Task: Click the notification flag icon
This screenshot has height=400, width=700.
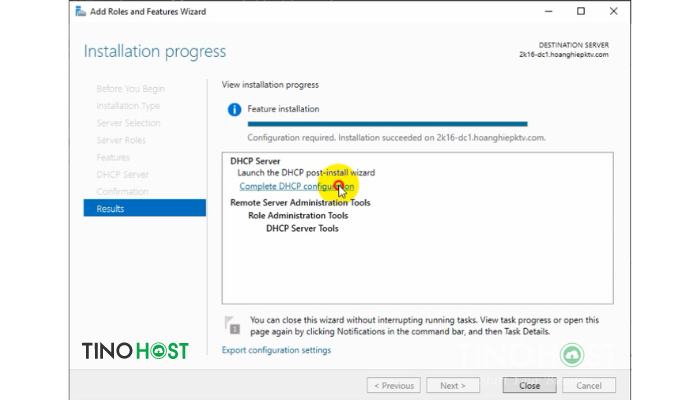Action: coord(232,325)
